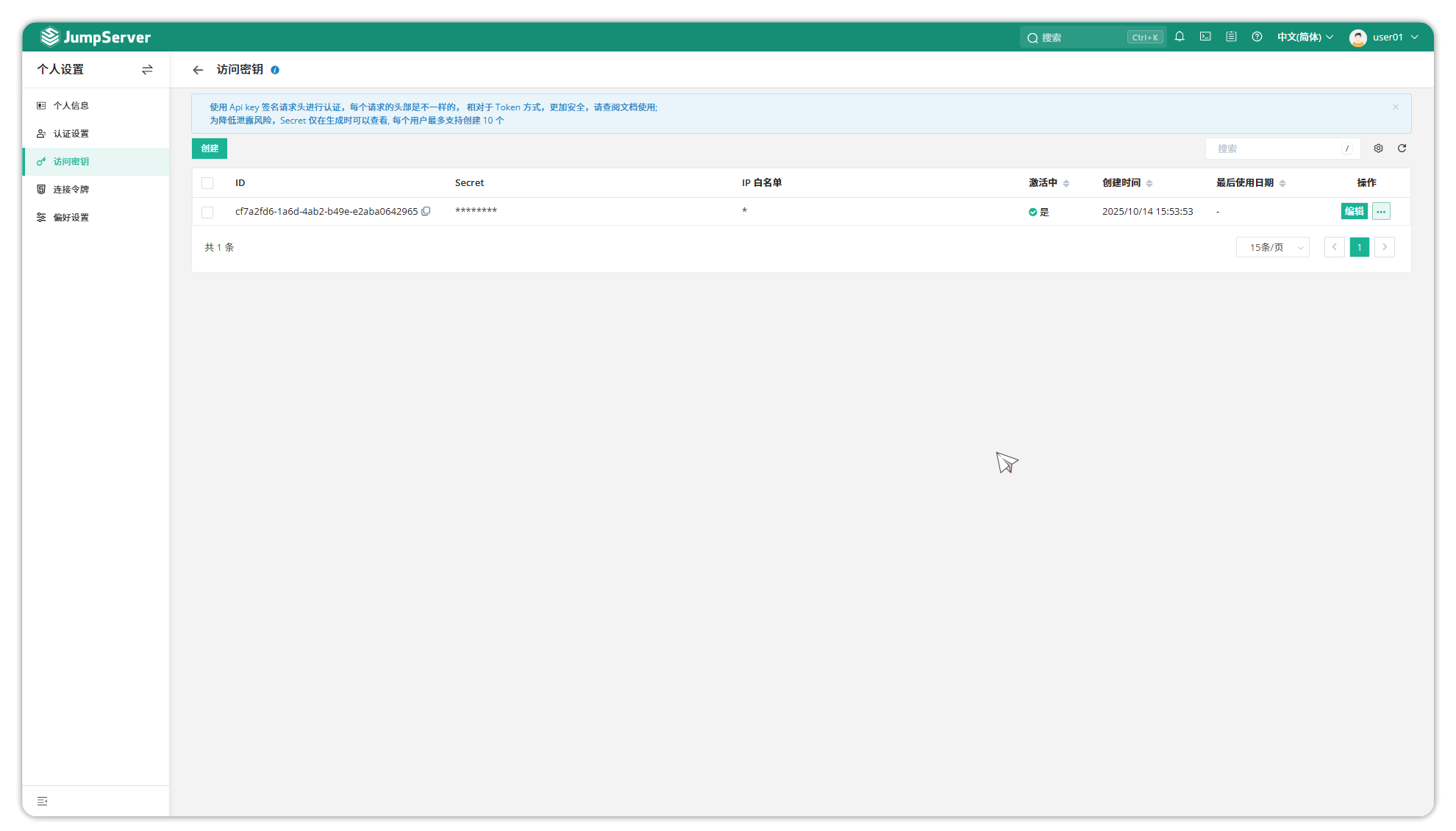Viewport: 1456px width, 831px height.
Task: Go to 连接令牌 sidebar item
Action: tap(71, 190)
